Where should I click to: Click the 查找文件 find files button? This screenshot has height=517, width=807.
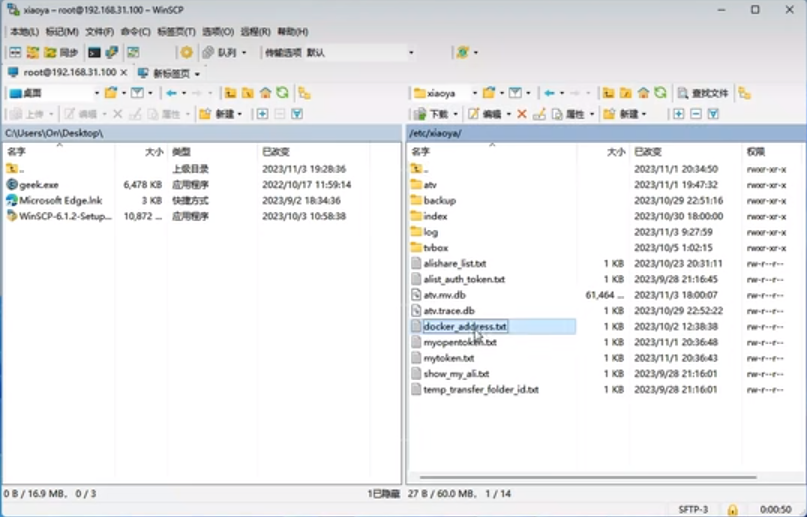[703, 93]
